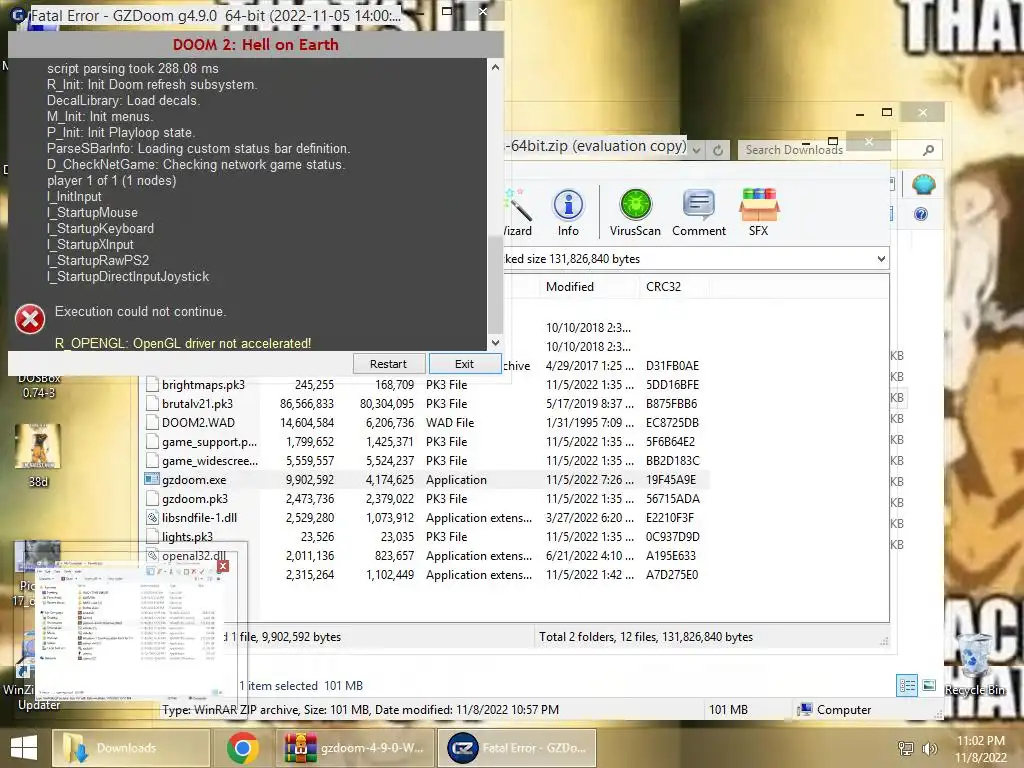The image size is (1024, 768).
Task: Click the taskbar clock 11:02 PM
Action: click(x=981, y=749)
